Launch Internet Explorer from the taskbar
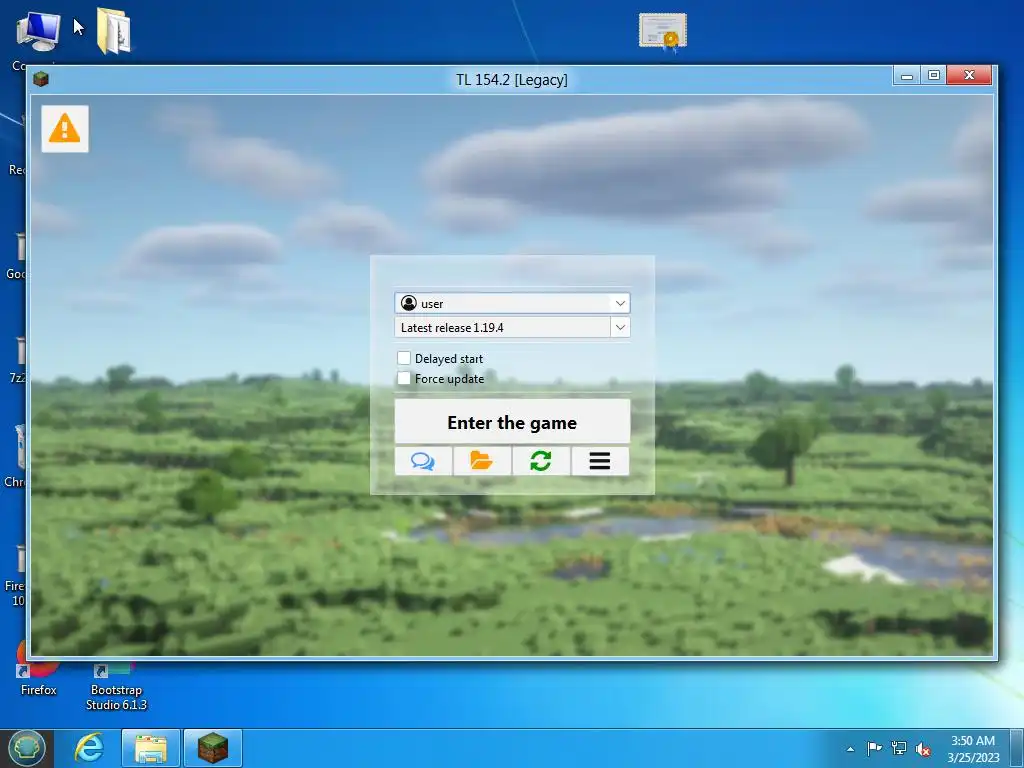Image resolution: width=1024 pixels, height=768 pixels. pyautogui.click(x=89, y=748)
